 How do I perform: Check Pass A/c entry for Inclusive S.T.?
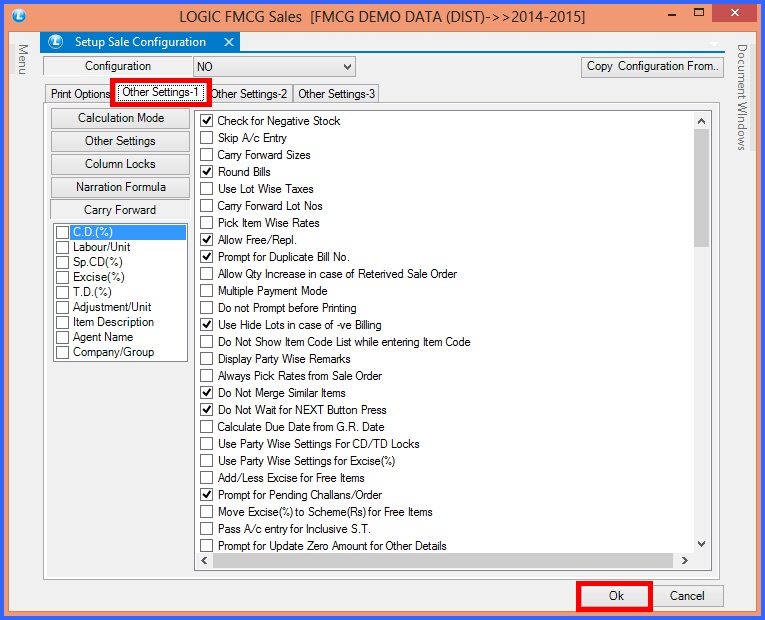tap(207, 529)
